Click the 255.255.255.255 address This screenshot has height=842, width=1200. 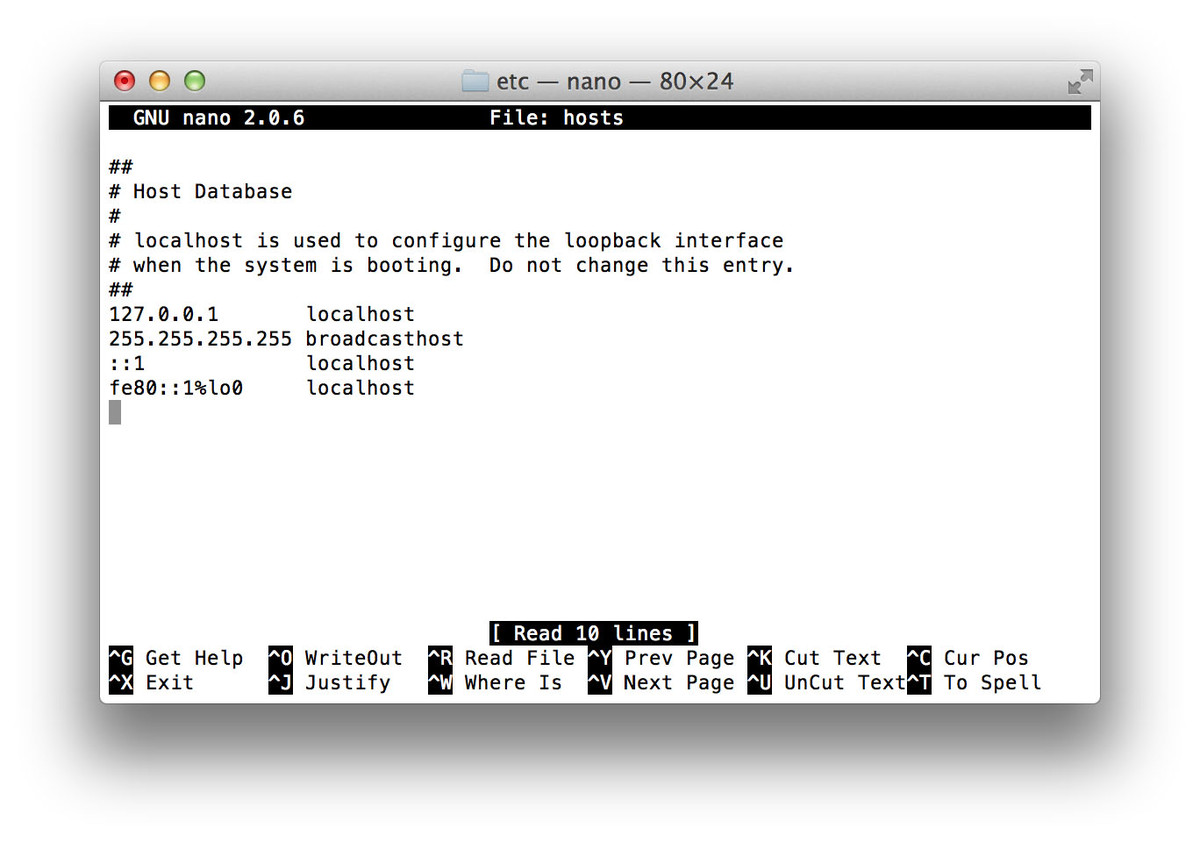(201, 339)
